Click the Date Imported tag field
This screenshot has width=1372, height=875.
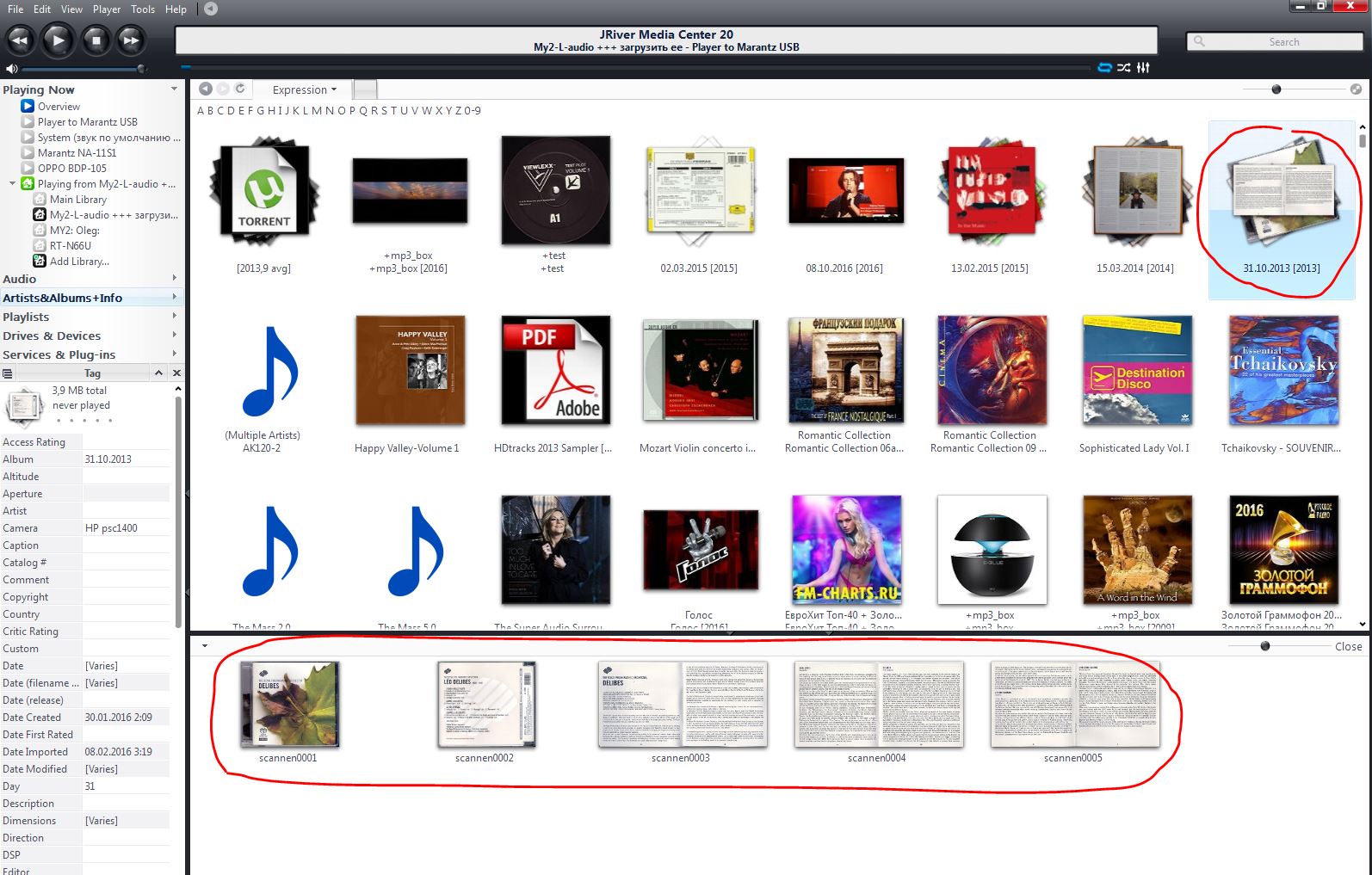coord(126,752)
